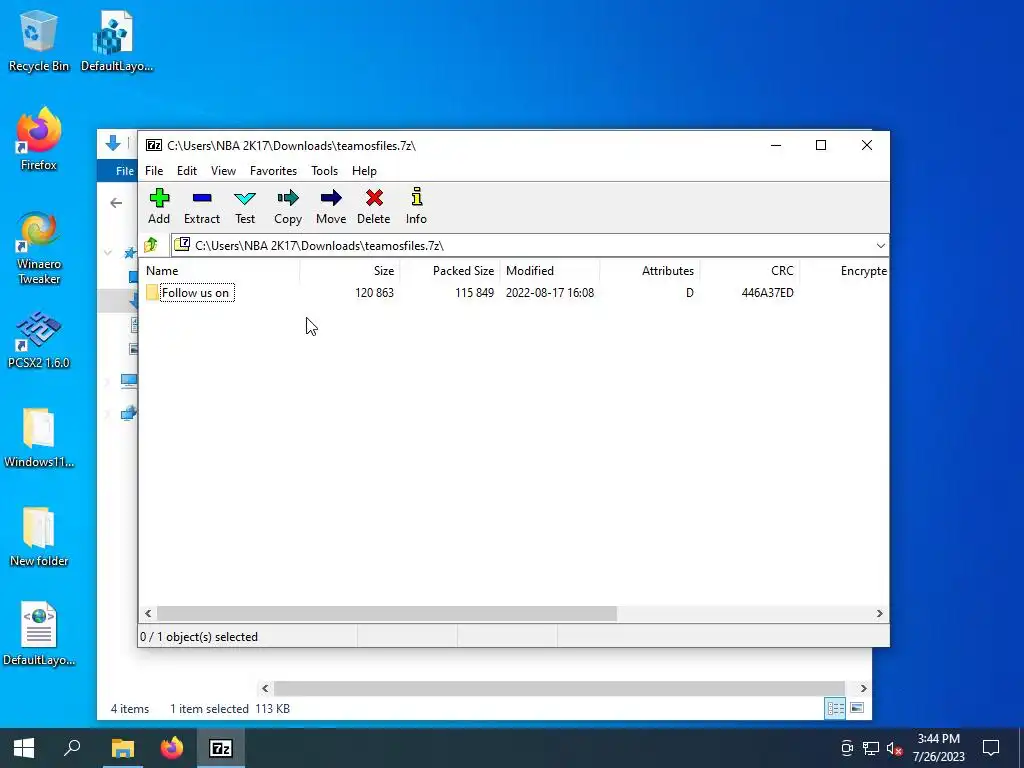Click the Add toolbar icon in 7-Zip
Image resolution: width=1024 pixels, height=768 pixels.
pos(159,206)
